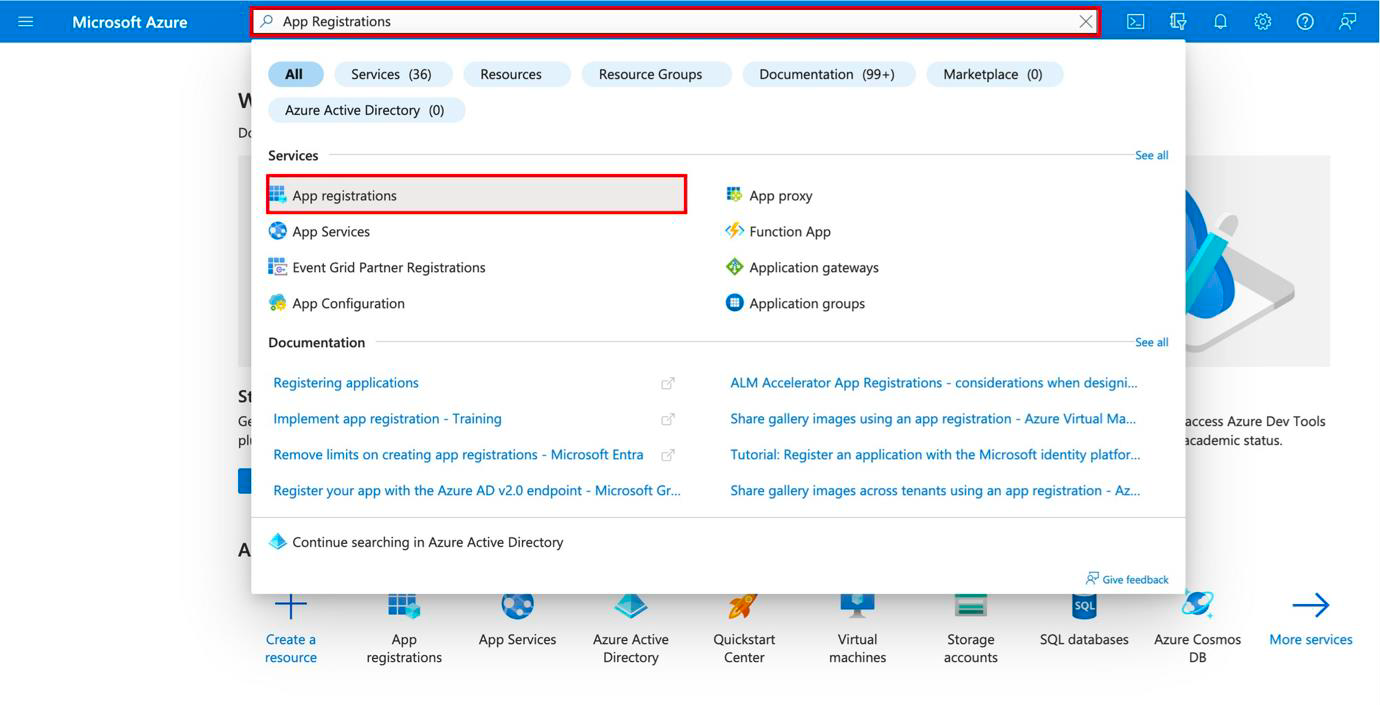1380x705 pixels.
Task: Open Storage accounts shortcut
Action: [971, 627]
